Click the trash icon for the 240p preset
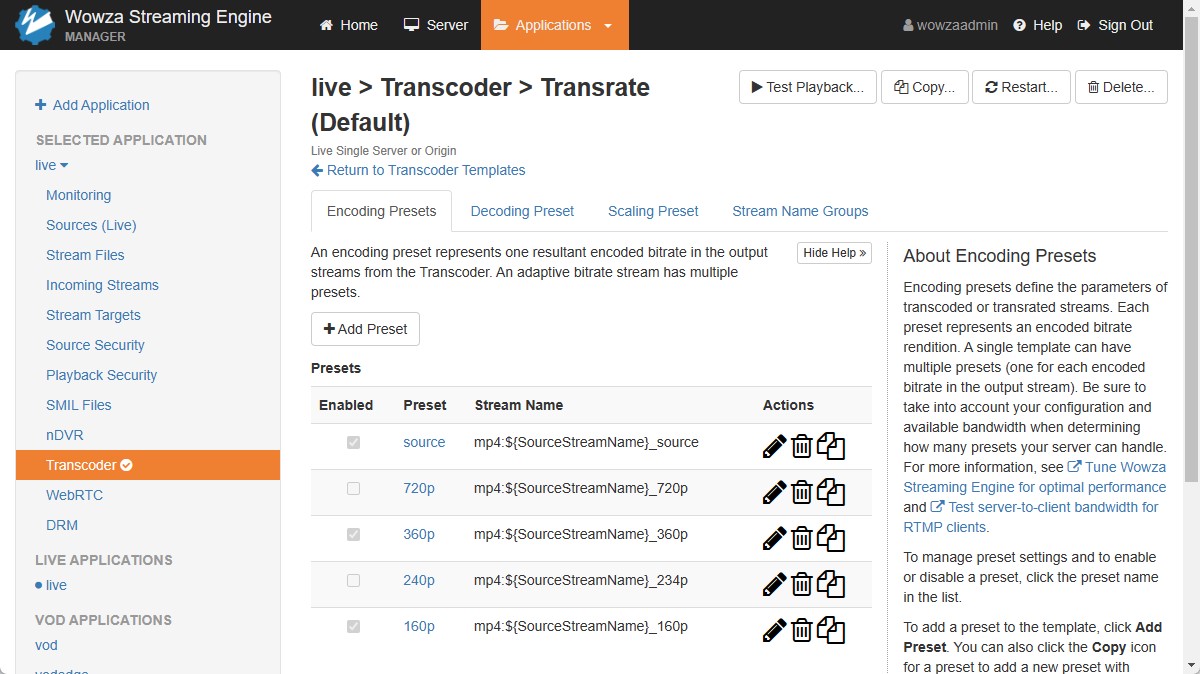 click(801, 584)
